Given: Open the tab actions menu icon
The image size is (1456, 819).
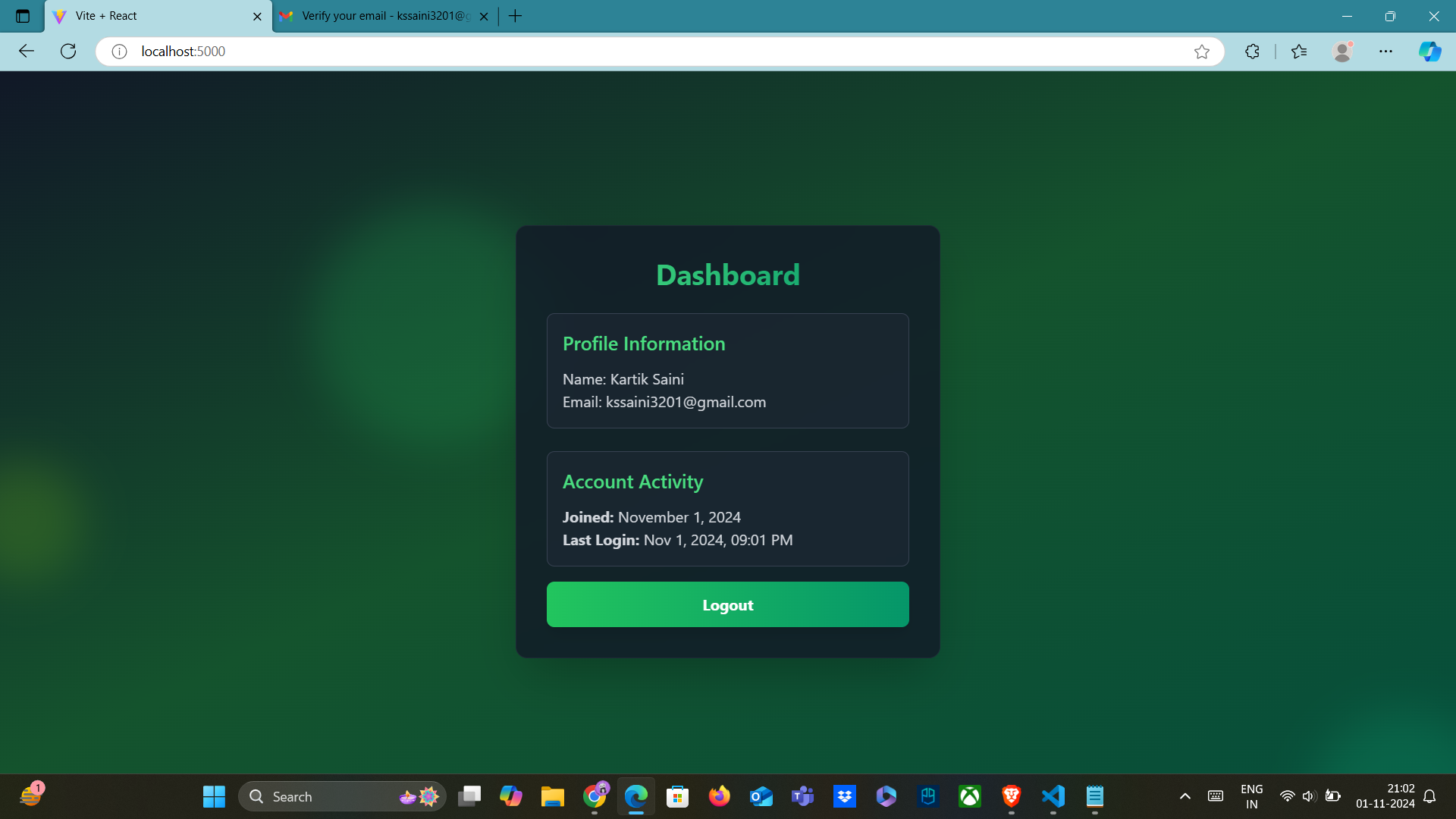Looking at the screenshot, I should 23,16.
